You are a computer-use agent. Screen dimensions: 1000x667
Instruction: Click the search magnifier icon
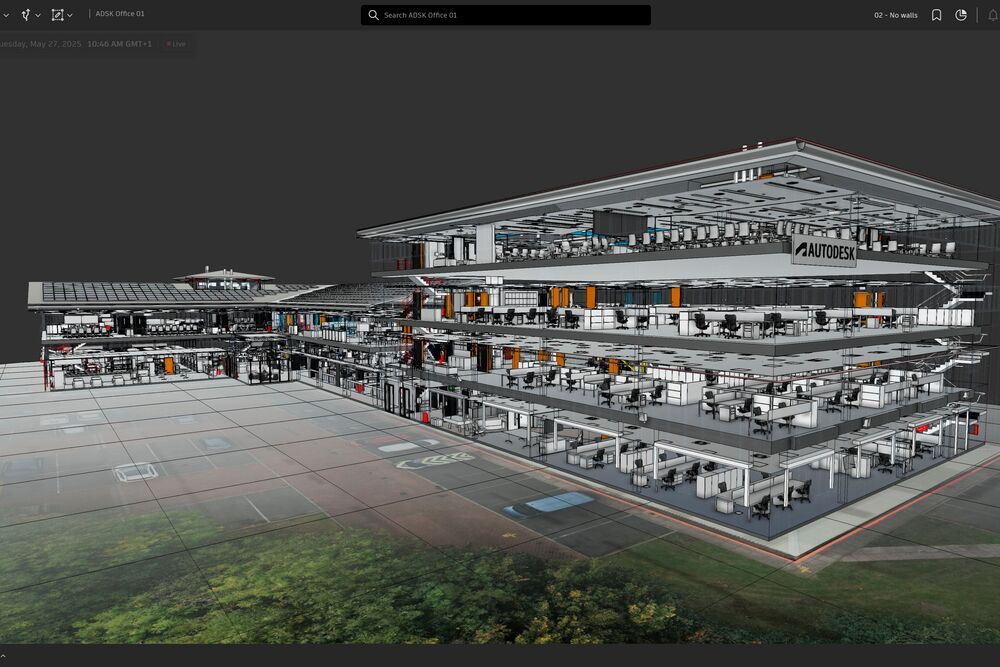374,15
